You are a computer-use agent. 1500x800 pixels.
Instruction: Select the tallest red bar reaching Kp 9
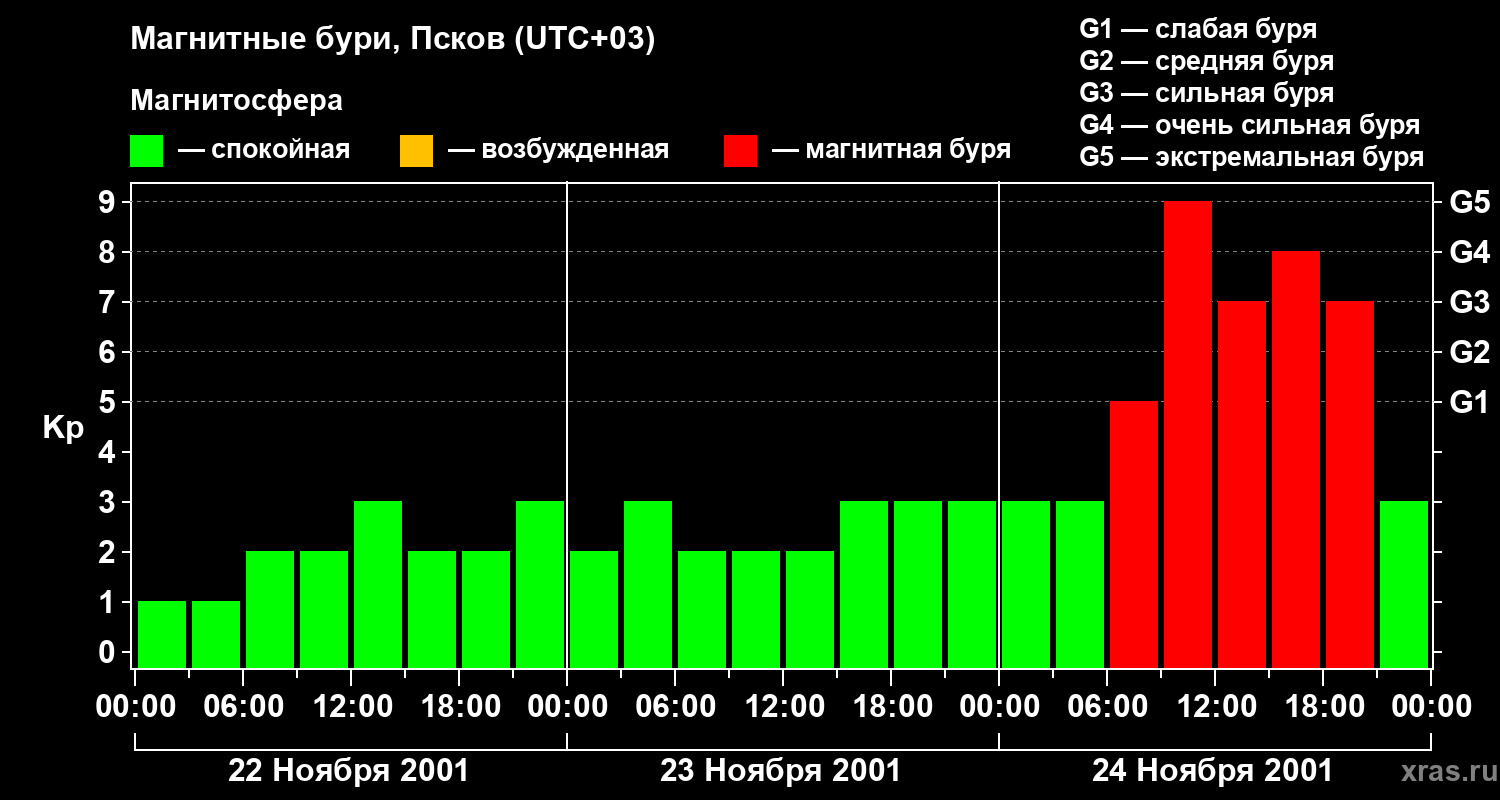click(1188, 434)
